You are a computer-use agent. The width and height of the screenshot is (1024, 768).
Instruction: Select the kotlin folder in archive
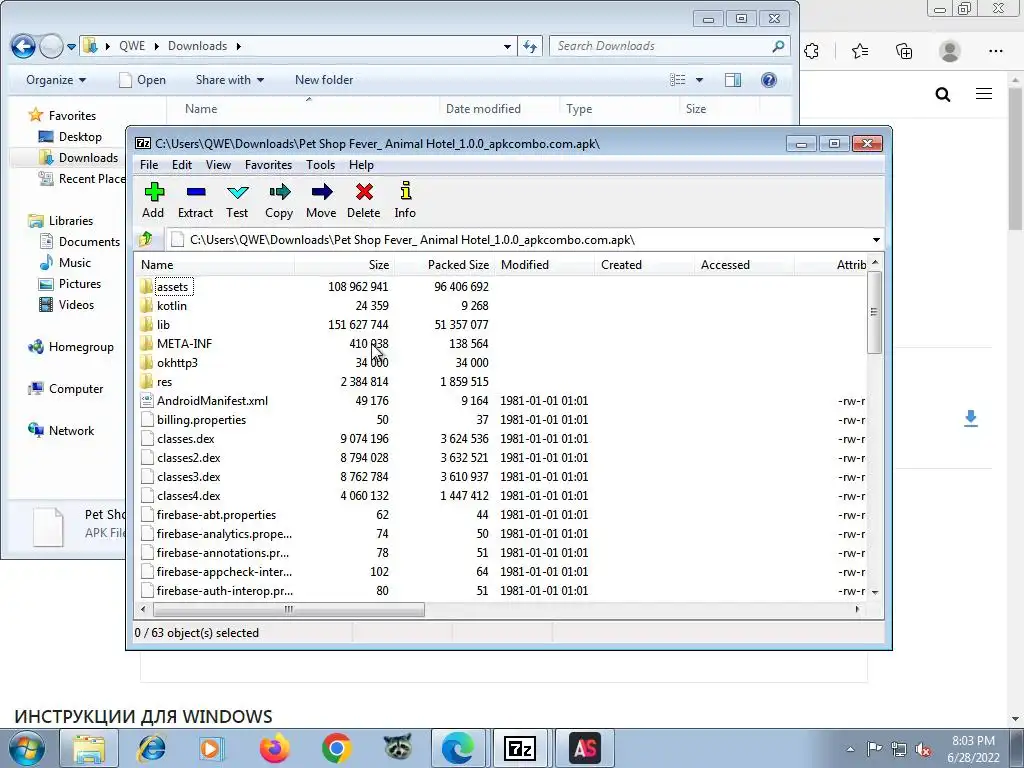tap(172, 306)
